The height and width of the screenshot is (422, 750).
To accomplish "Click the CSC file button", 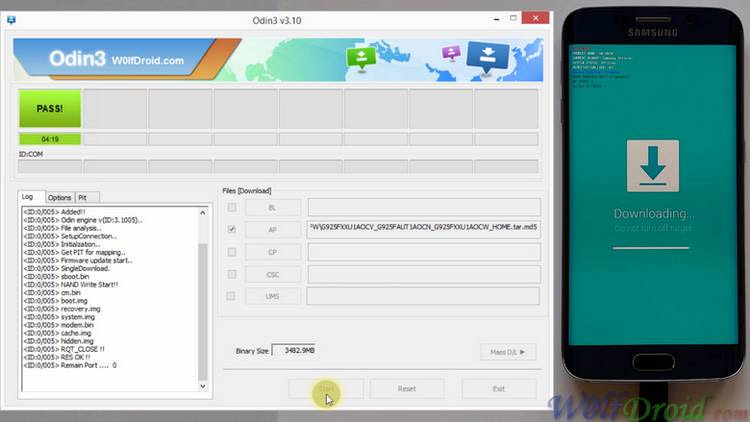I will click(x=273, y=275).
